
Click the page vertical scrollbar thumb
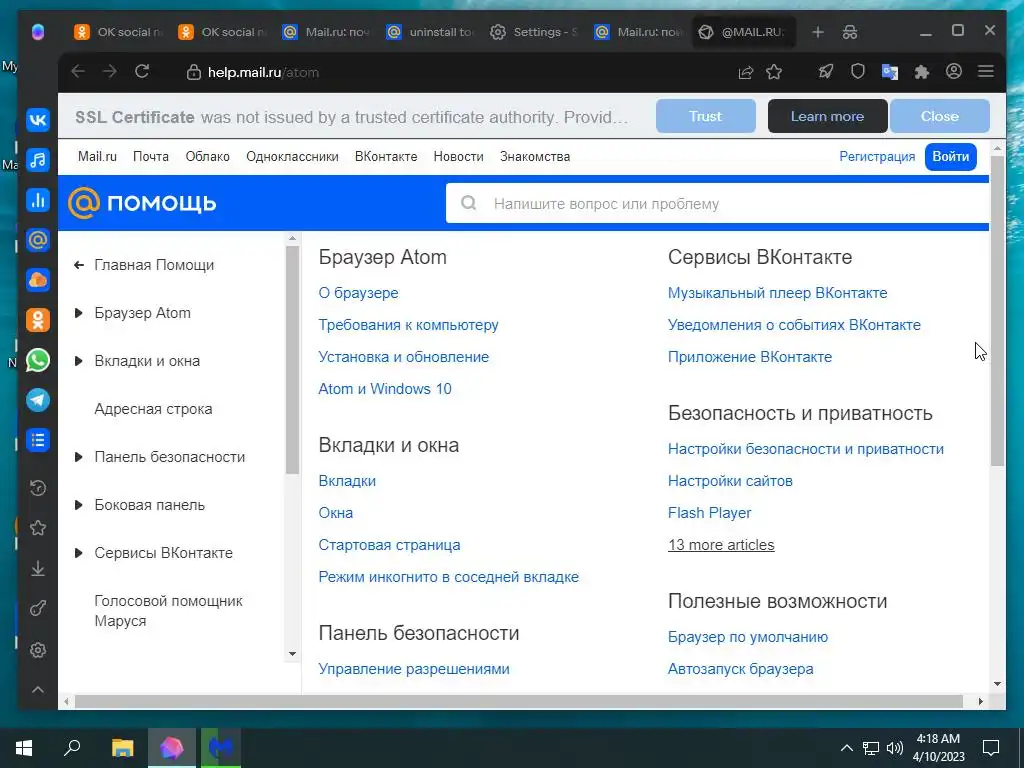pos(997,310)
